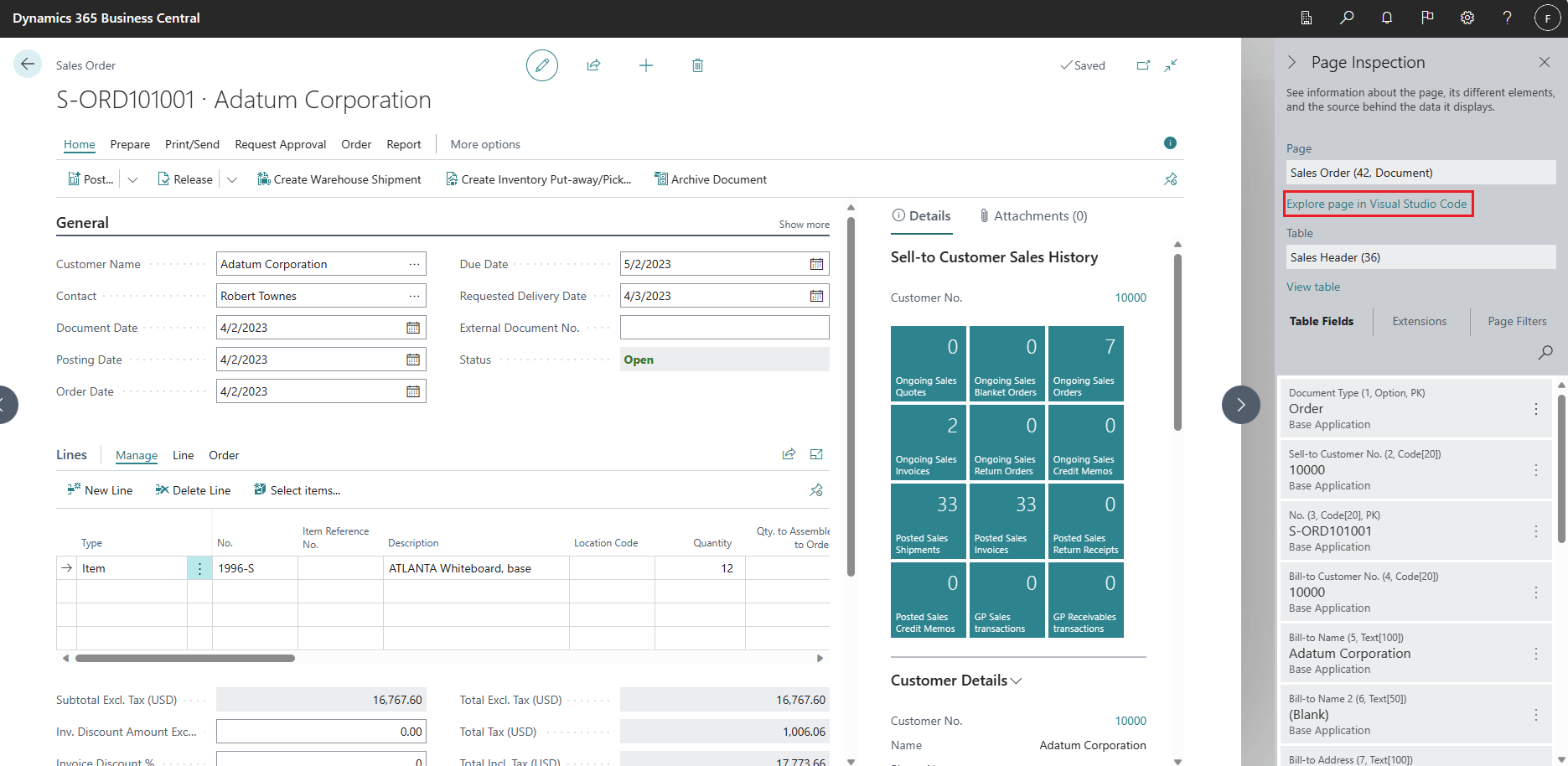Click the Lines horizontal scrollbar
Image resolution: width=1568 pixels, height=766 pixels.
tap(185, 659)
